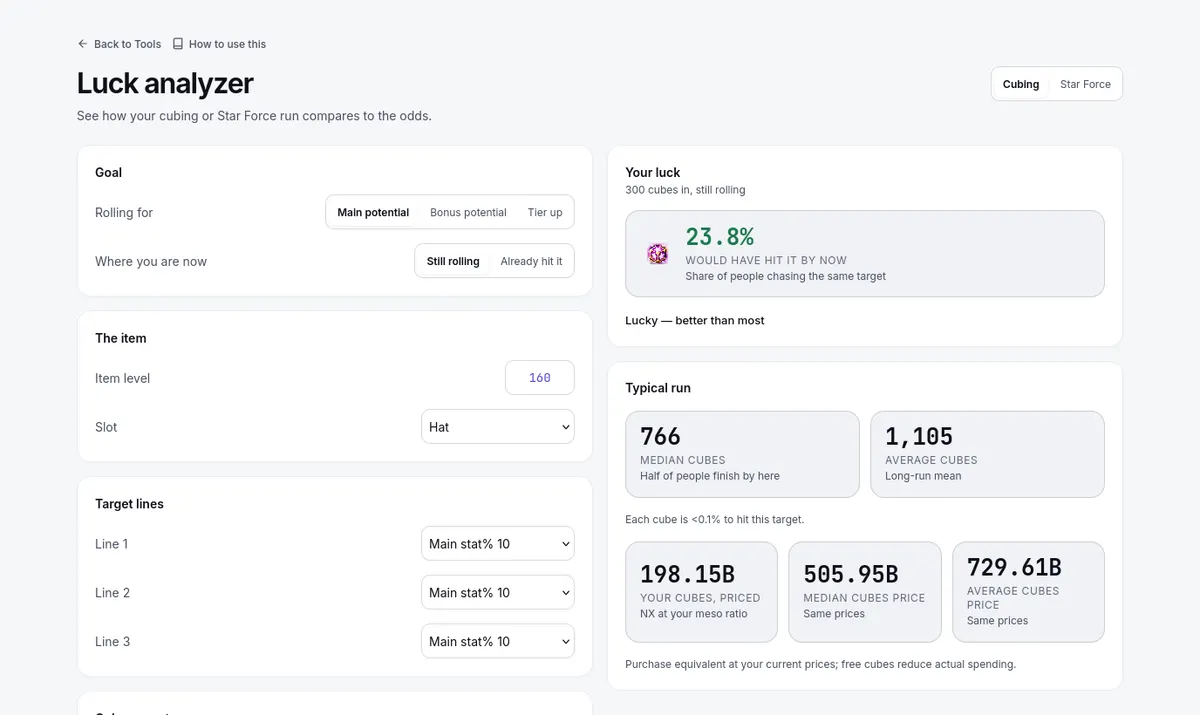Select the Still rolling option
This screenshot has width=1200, height=715.
point(453,261)
